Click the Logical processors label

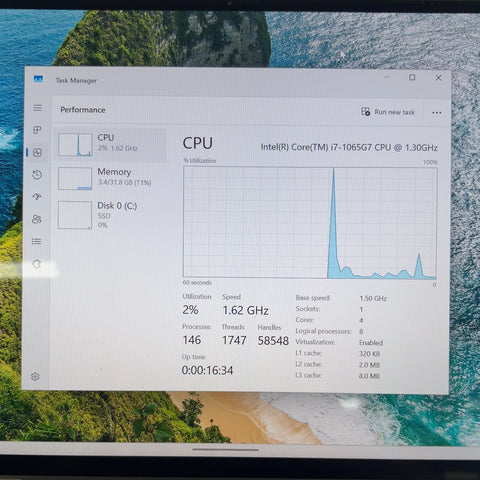click(323, 331)
